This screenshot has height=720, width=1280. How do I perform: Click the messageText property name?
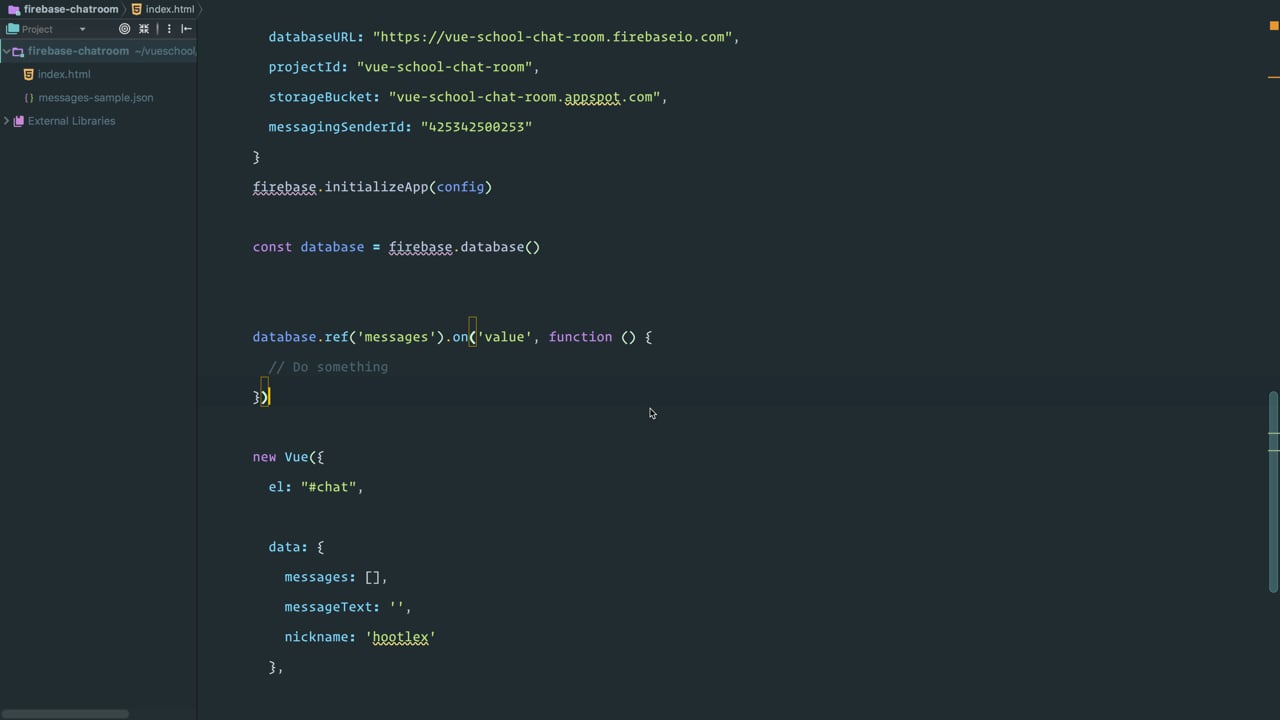(328, 607)
